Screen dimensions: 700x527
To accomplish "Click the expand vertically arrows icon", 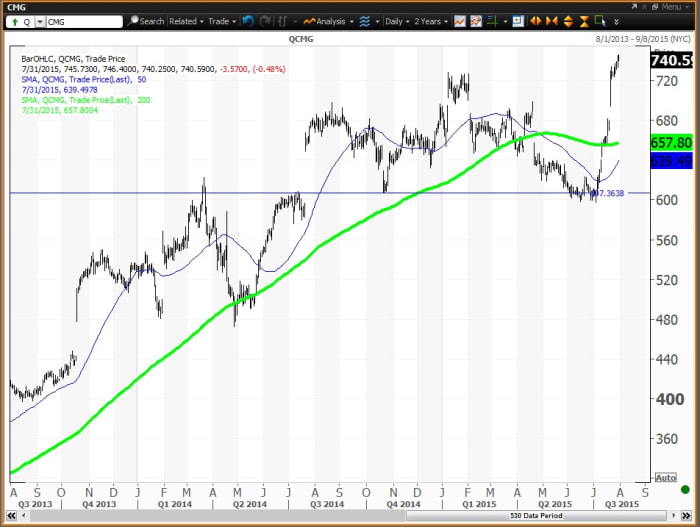I will (x=568, y=21).
